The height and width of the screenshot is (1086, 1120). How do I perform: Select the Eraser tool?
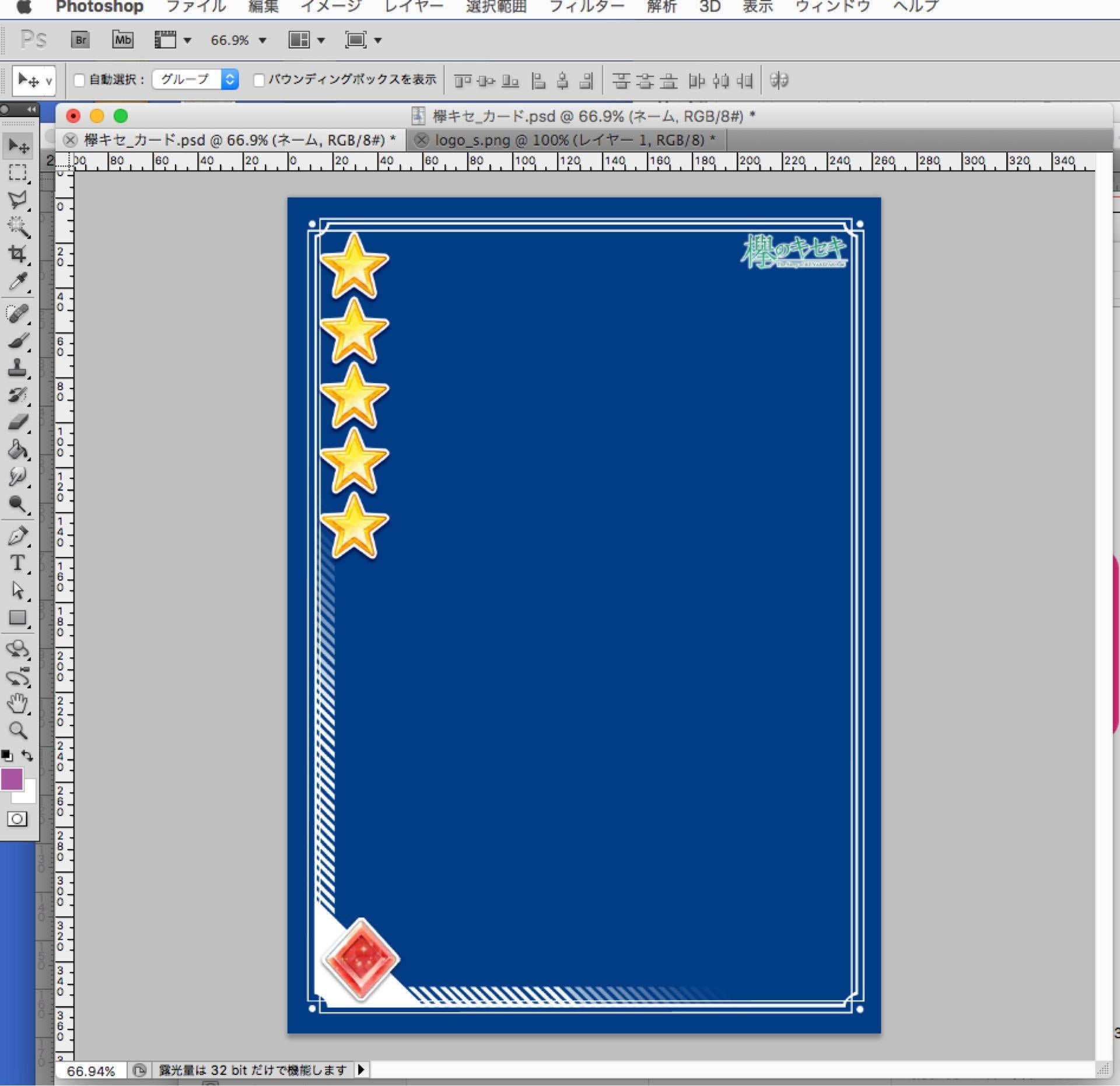18,422
